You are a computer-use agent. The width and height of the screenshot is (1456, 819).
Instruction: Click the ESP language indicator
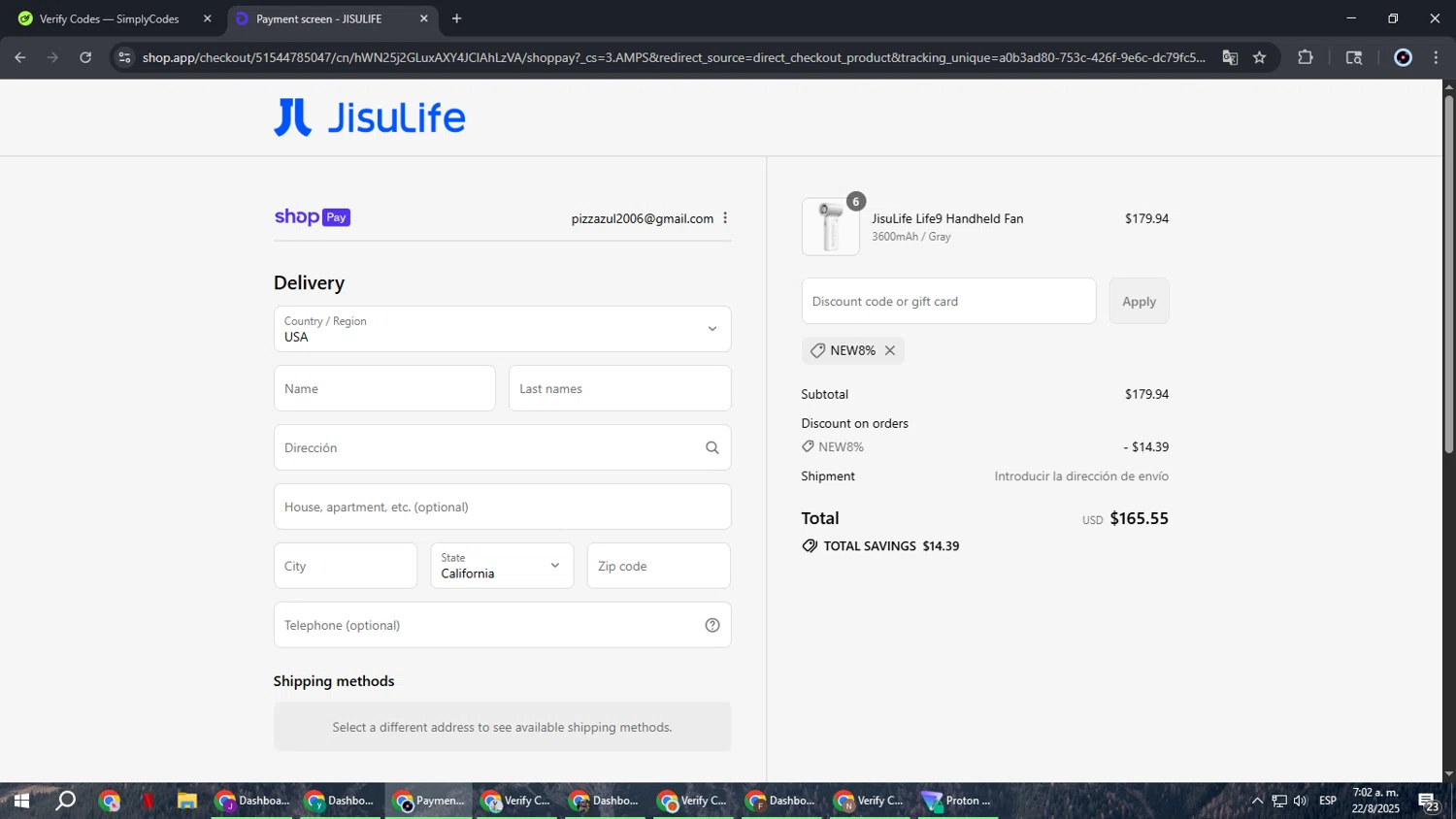click(1328, 801)
